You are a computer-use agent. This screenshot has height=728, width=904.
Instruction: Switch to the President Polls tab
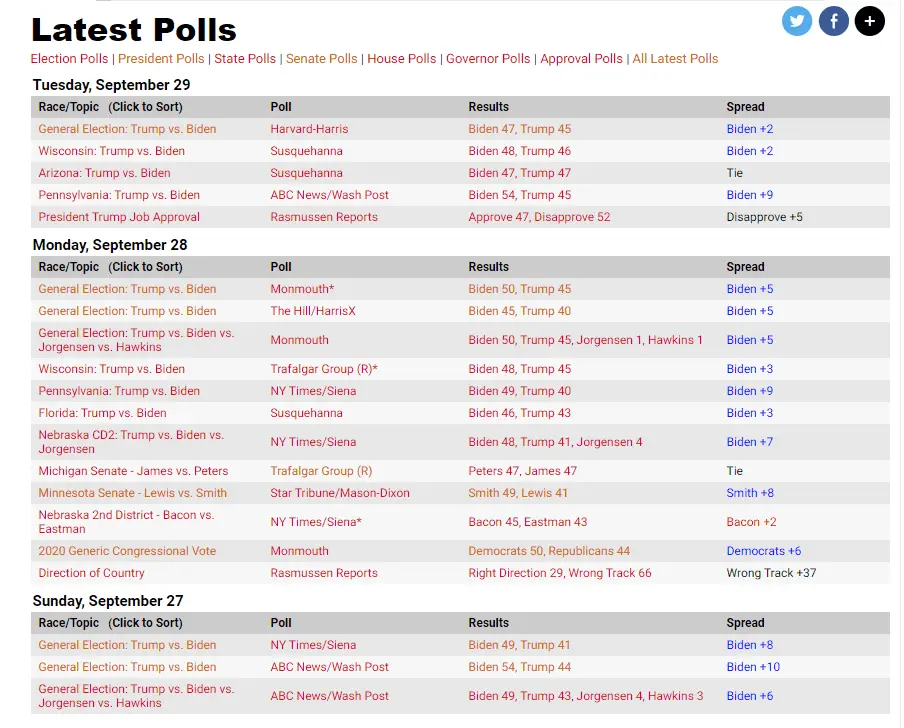[x=161, y=59]
